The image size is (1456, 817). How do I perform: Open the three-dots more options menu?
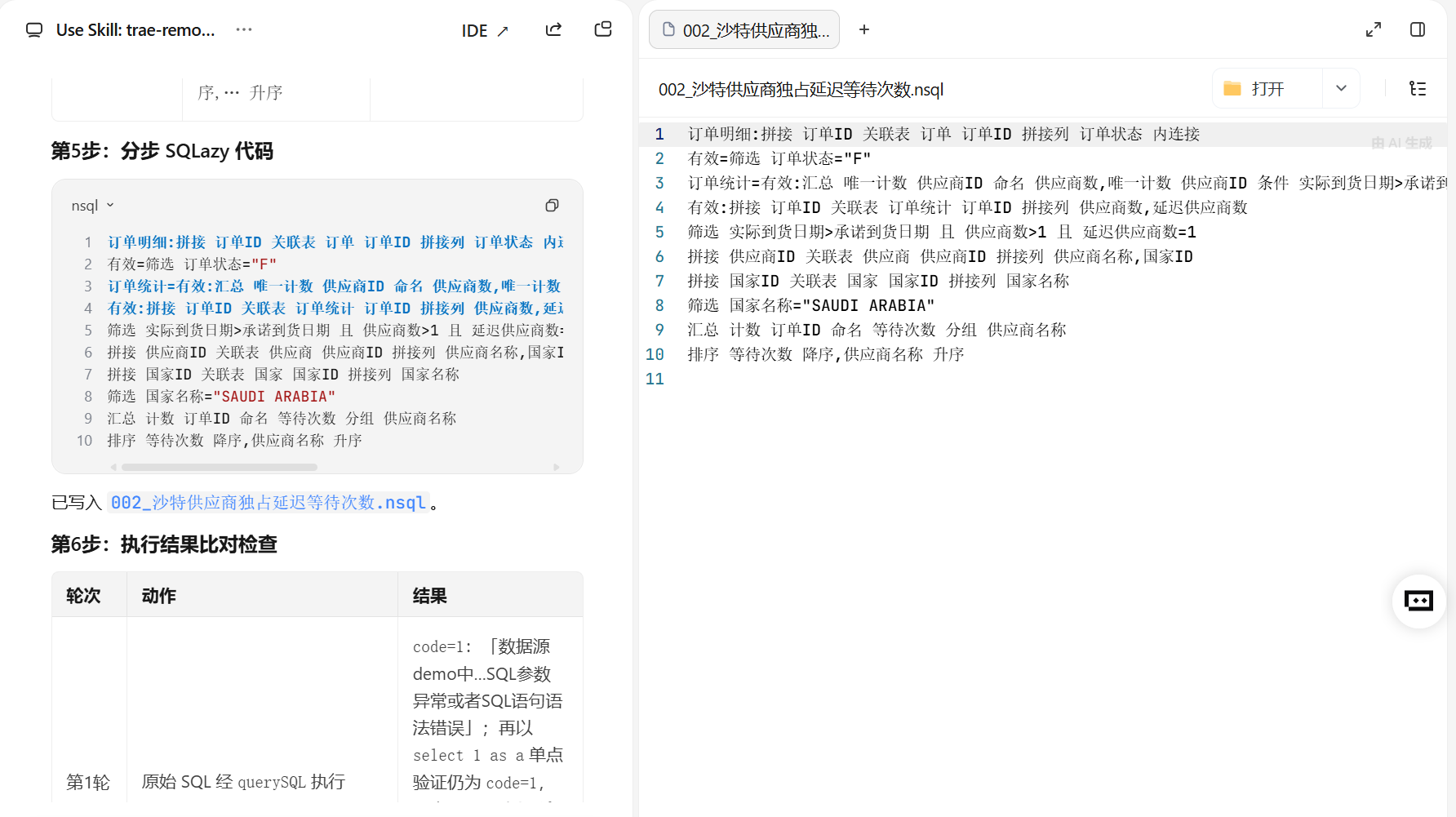[x=244, y=29]
